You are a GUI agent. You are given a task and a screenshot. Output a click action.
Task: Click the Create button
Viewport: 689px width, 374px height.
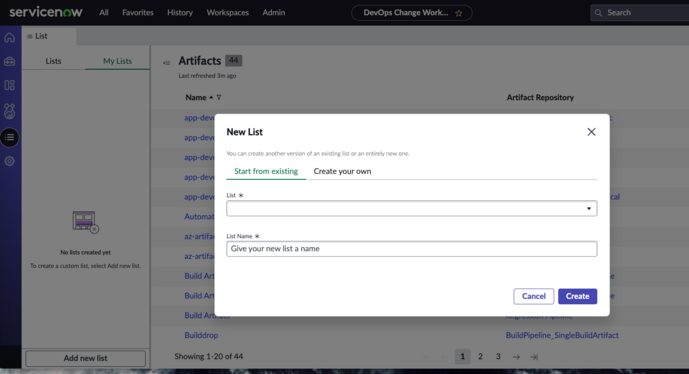coord(577,296)
